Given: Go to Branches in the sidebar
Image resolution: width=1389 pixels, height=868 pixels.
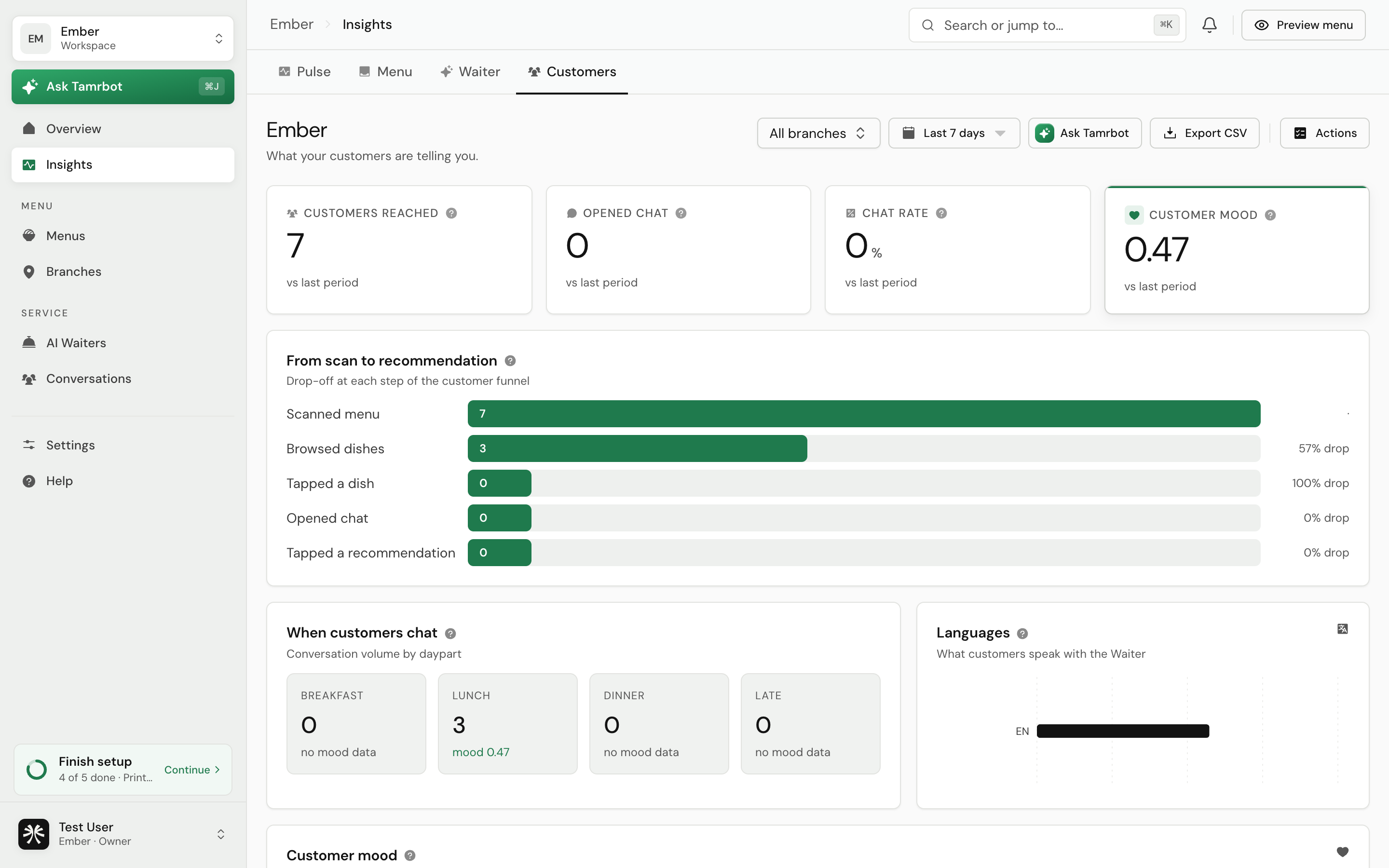Looking at the screenshot, I should (x=123, y=271).
